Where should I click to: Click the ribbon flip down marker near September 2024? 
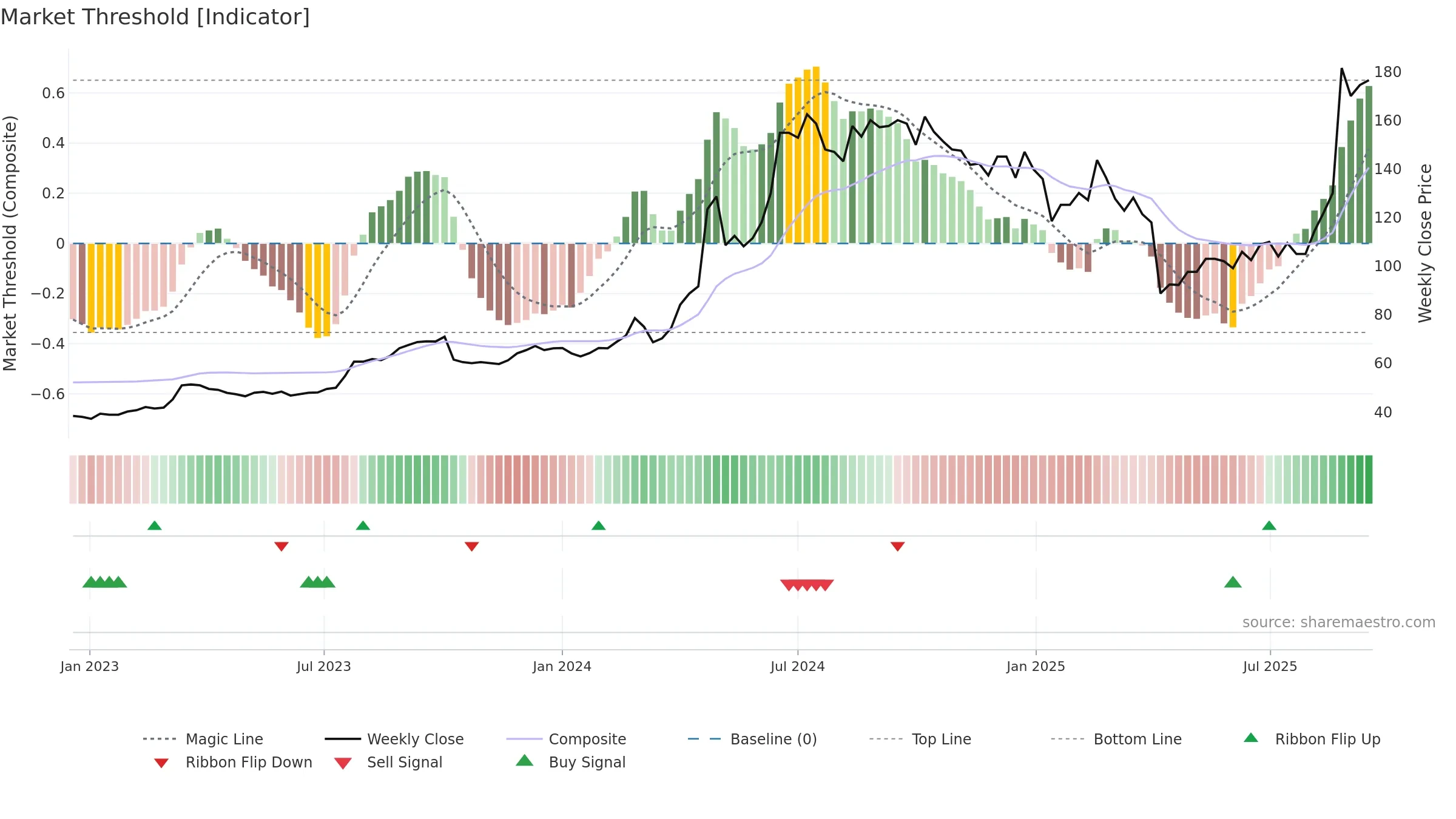898,547
